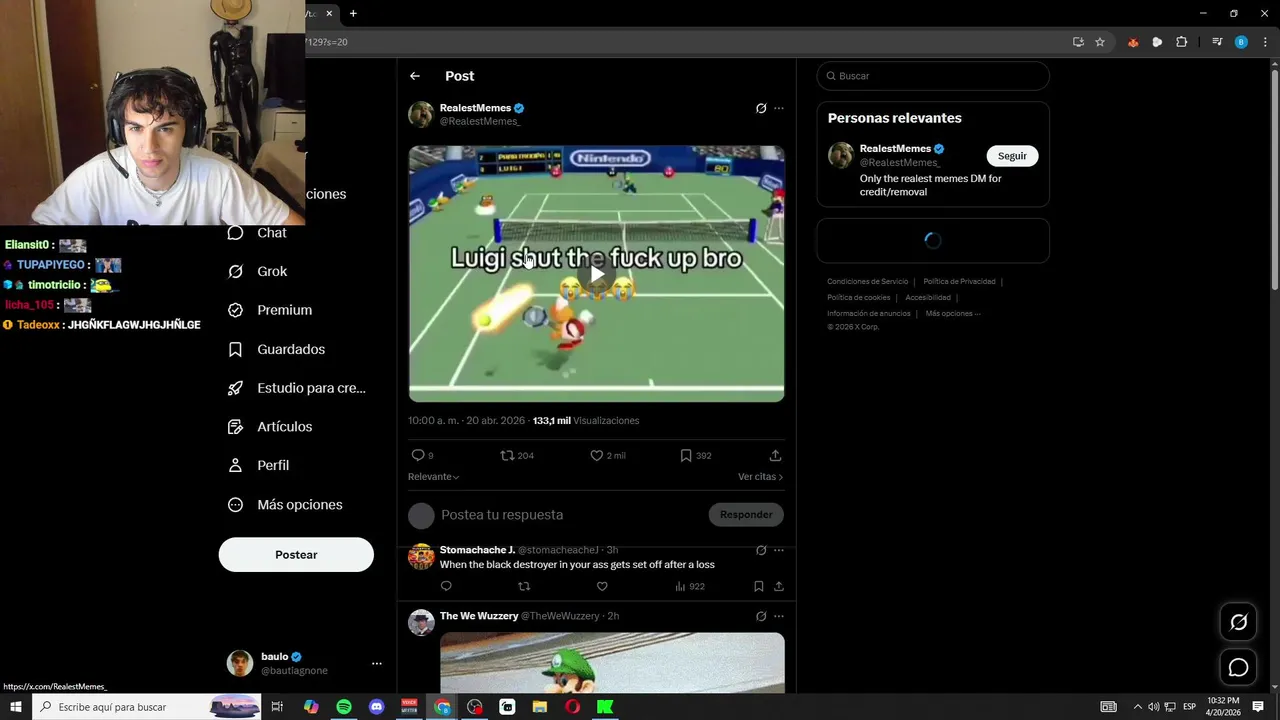Viewport: 1280px width, 720px height.
Task: Open more options on RealestMemes post
Action: click(x=779, y=108)
